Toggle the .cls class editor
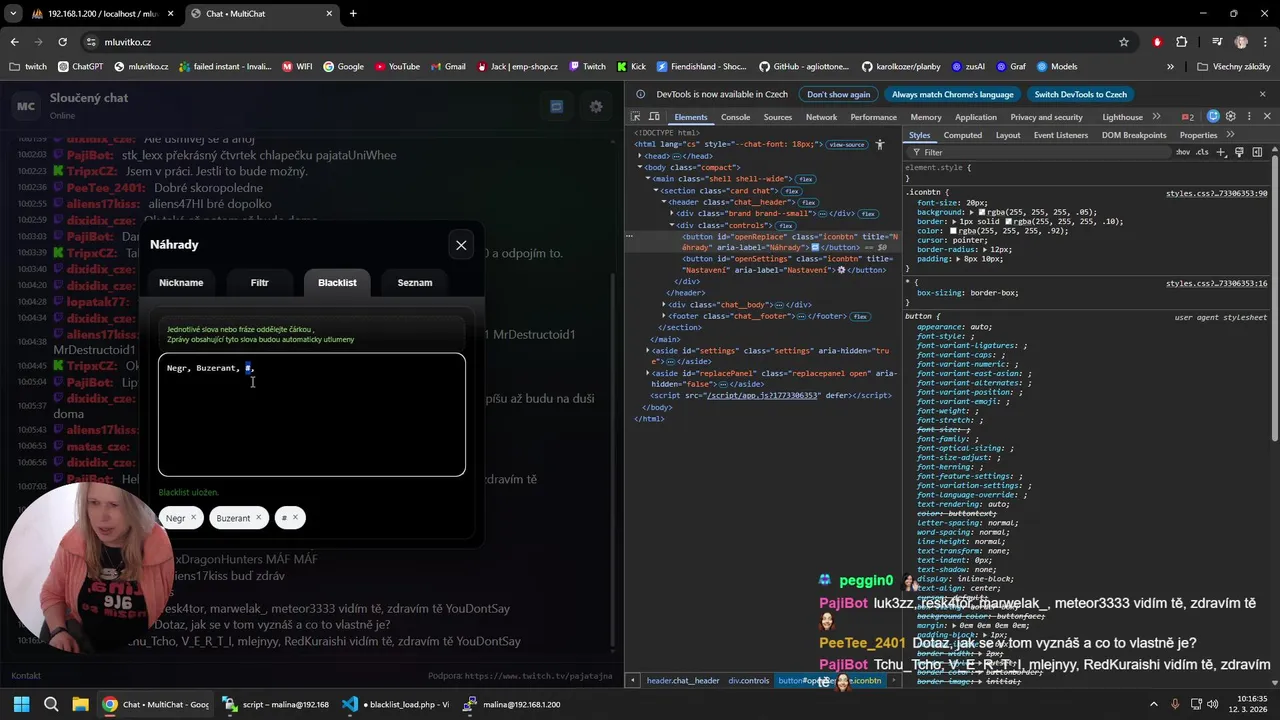Screen dimensions: 1280x720 [1202, 152]
